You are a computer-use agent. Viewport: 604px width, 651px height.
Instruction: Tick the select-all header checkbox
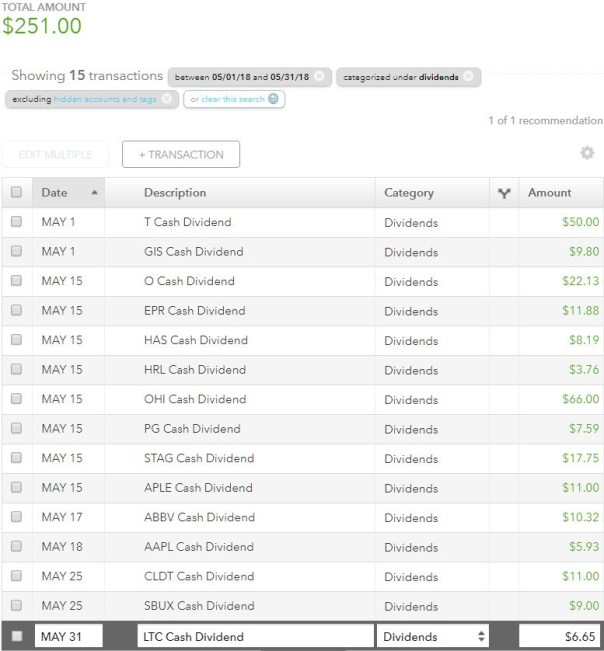[x=16, y=193]
